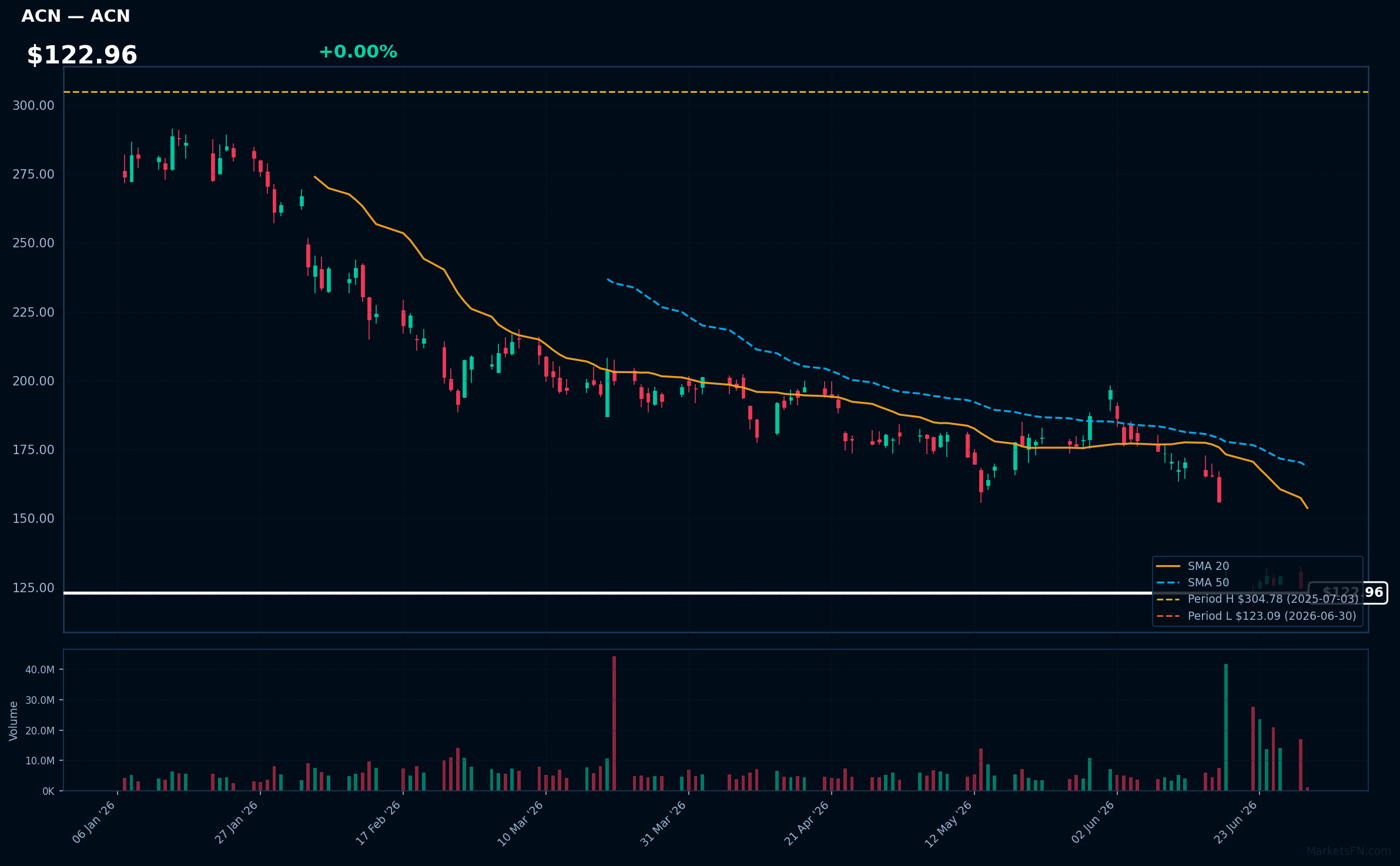Click the 10 Mar '26 date label
This screenshot has width=1400, height=866.
click(521, 823)
